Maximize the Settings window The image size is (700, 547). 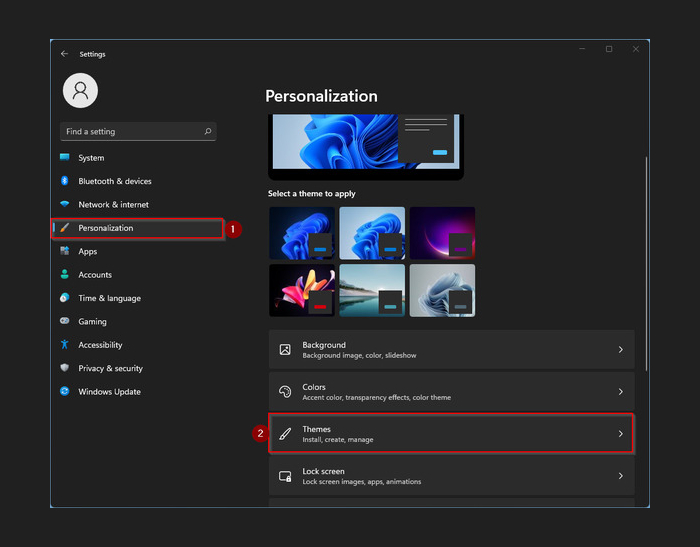[x=609, y=49]
